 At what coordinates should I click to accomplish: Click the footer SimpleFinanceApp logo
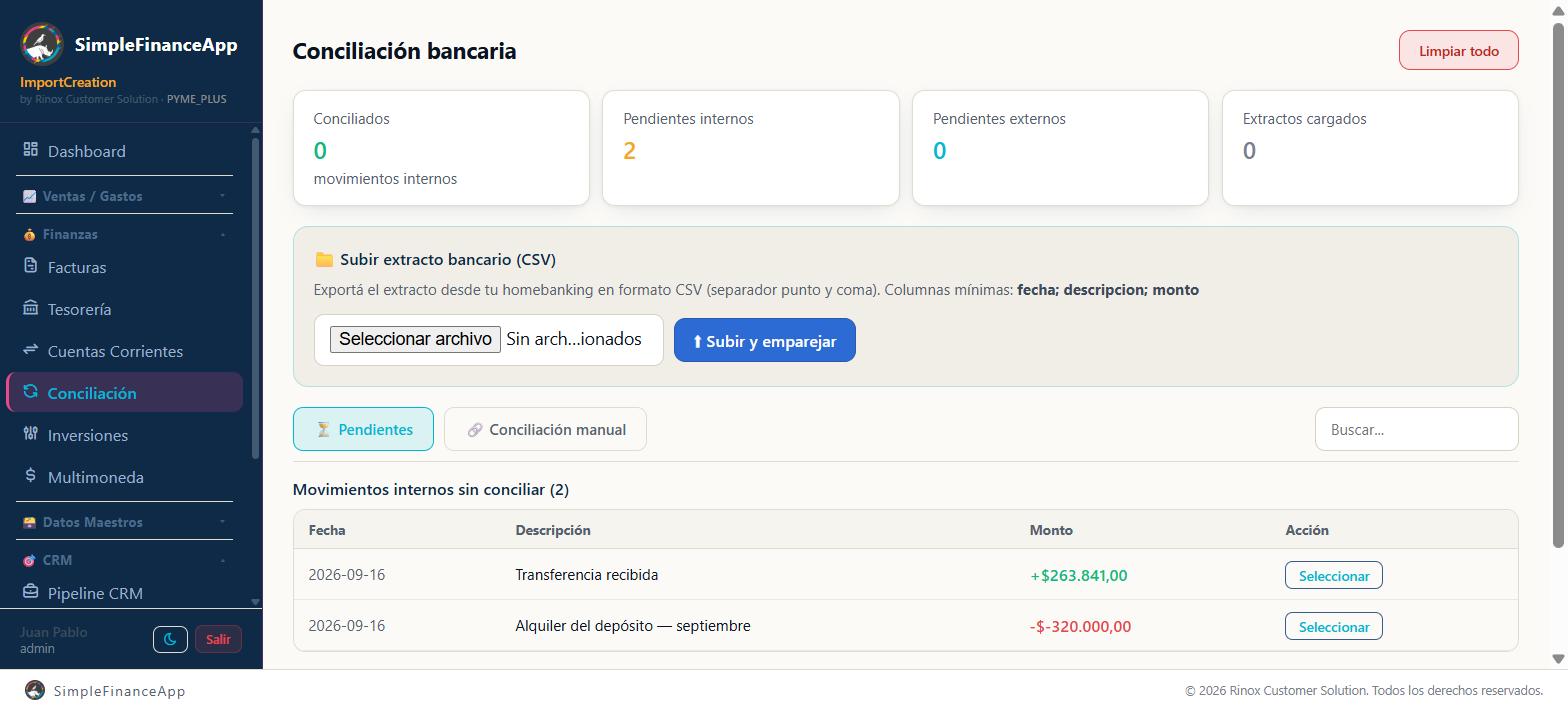(x=35, y=690)
